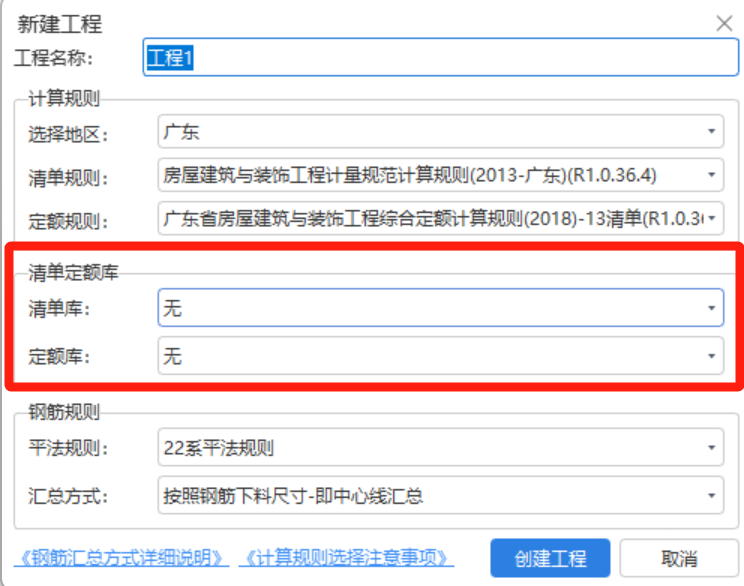Open the 选择地区 dropdown showing 广东

(440, 131)
